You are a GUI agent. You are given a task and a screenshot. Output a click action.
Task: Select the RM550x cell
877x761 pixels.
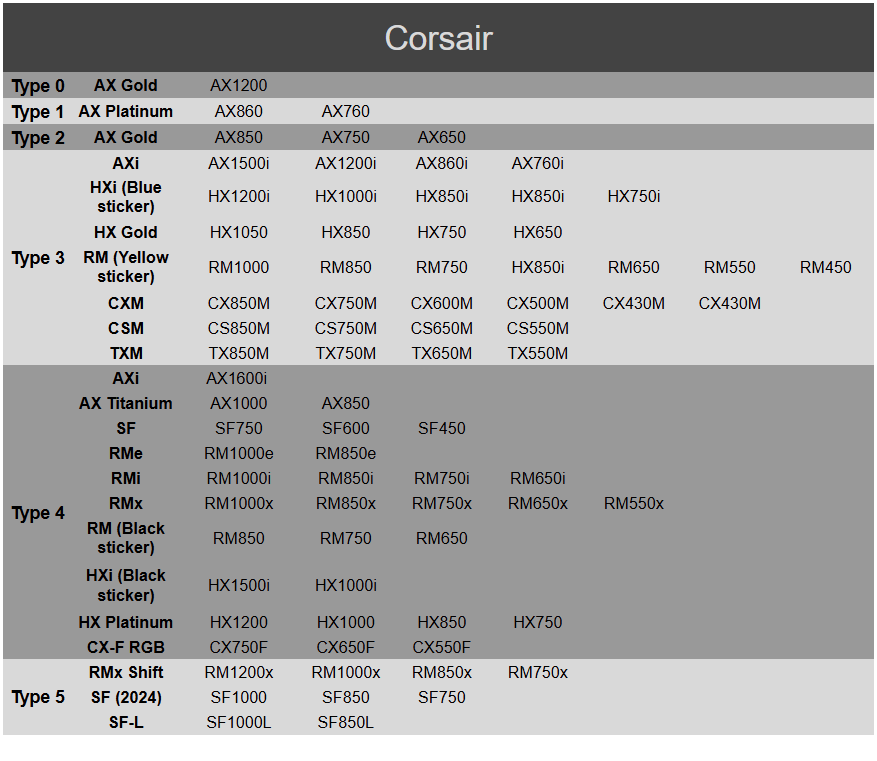pos(634,503)
